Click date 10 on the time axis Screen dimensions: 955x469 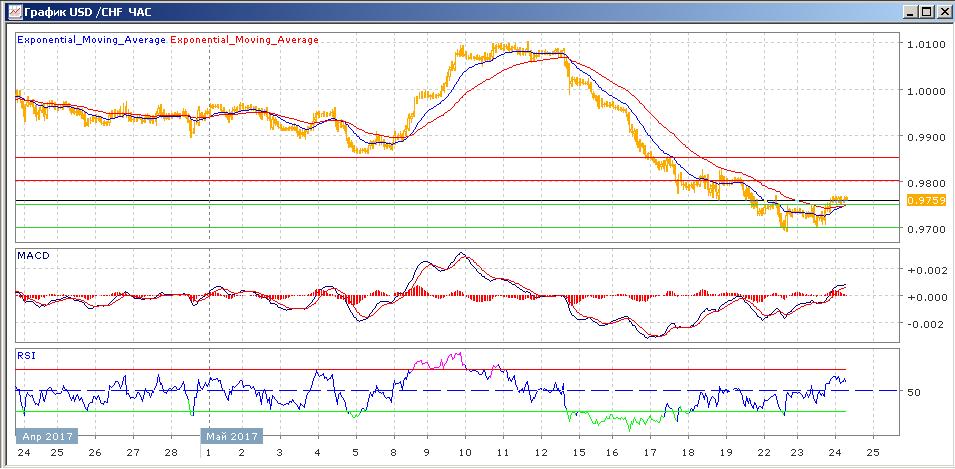point(464,451)
